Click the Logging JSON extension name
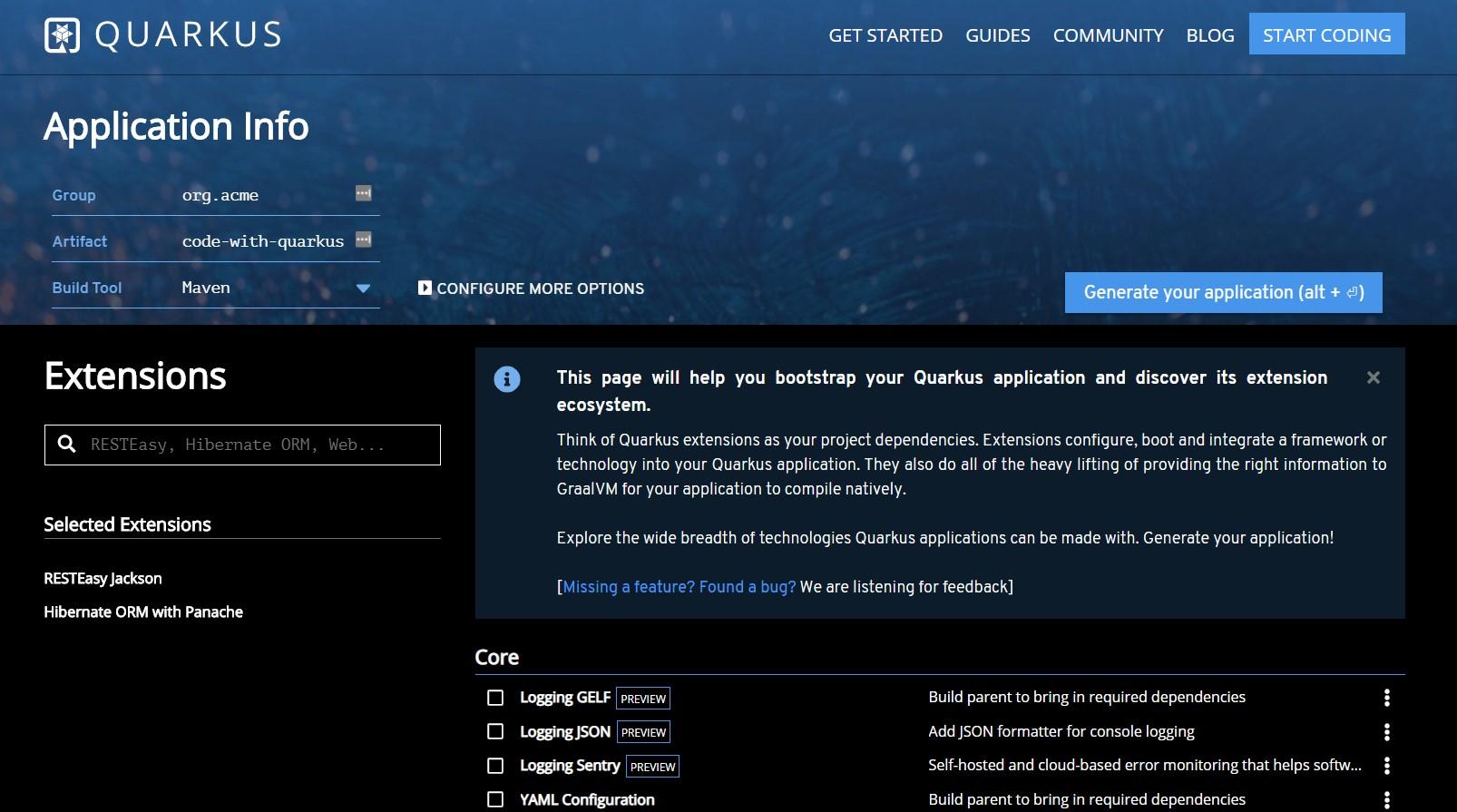The image size is (1457, 812). pos(565,732)
